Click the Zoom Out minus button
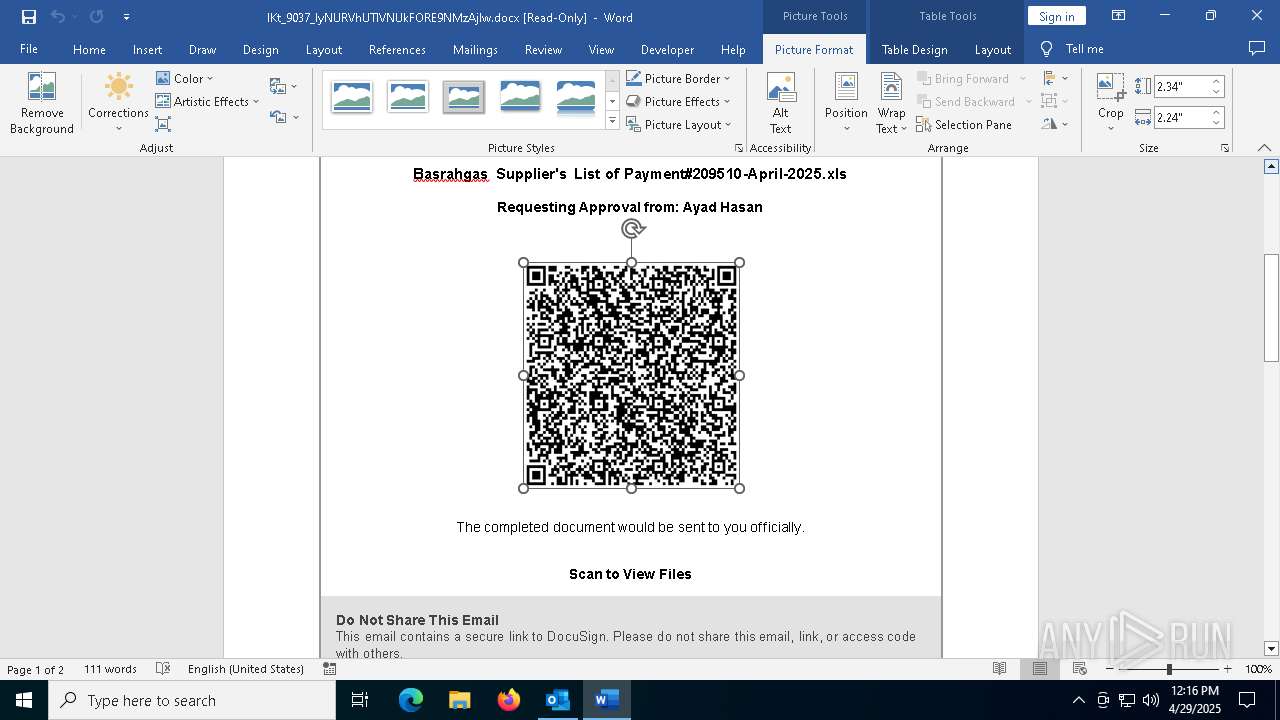The height and width of the screenshot is (720, 1280). point(1110,669)
